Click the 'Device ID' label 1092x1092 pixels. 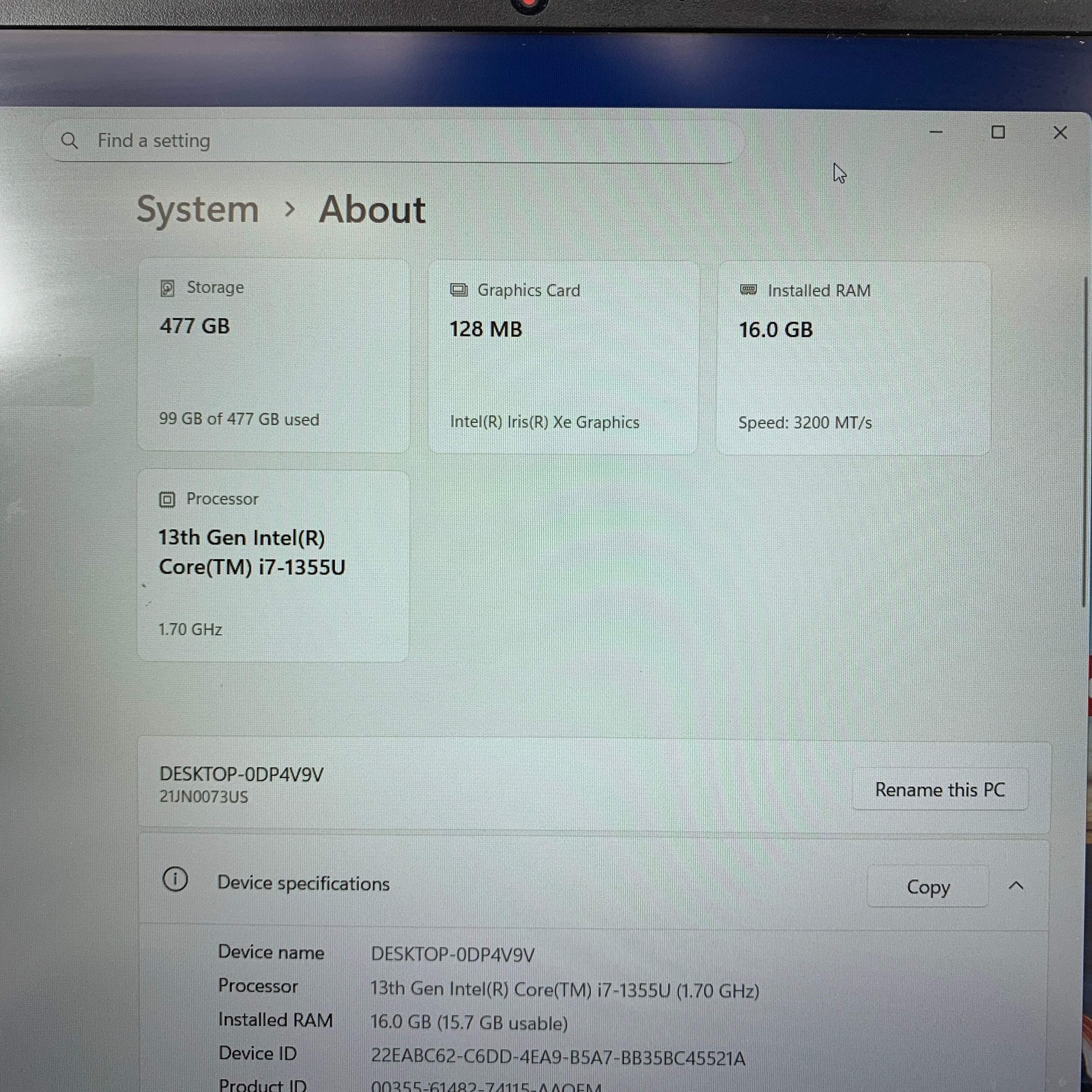[x=257, y=1053]
